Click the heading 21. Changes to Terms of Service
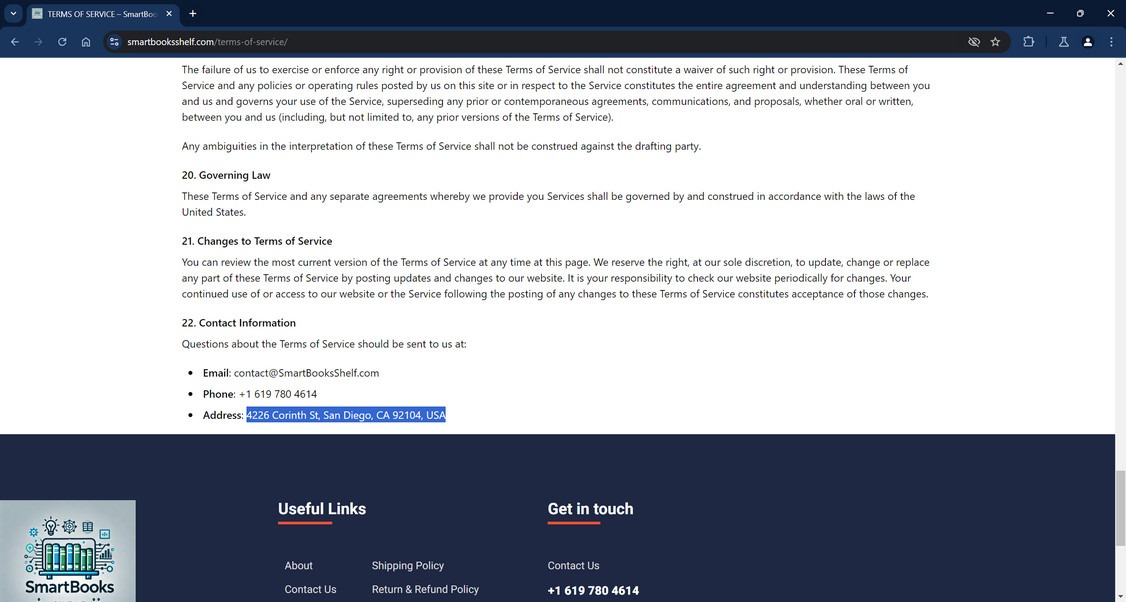Viewport: 1126px width, 602px height. pos(257,241)
